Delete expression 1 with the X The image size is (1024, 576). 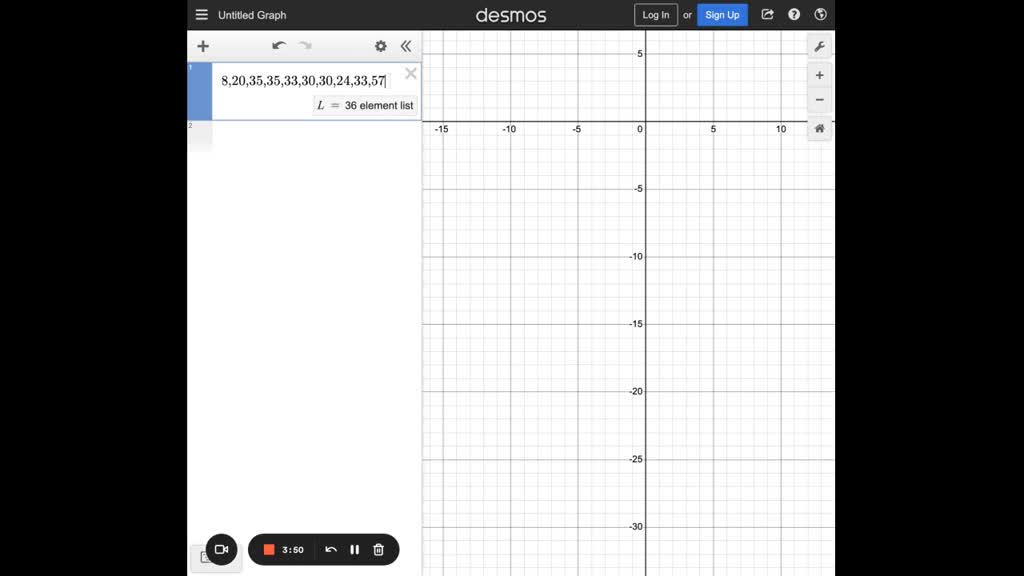pos(411,73)
